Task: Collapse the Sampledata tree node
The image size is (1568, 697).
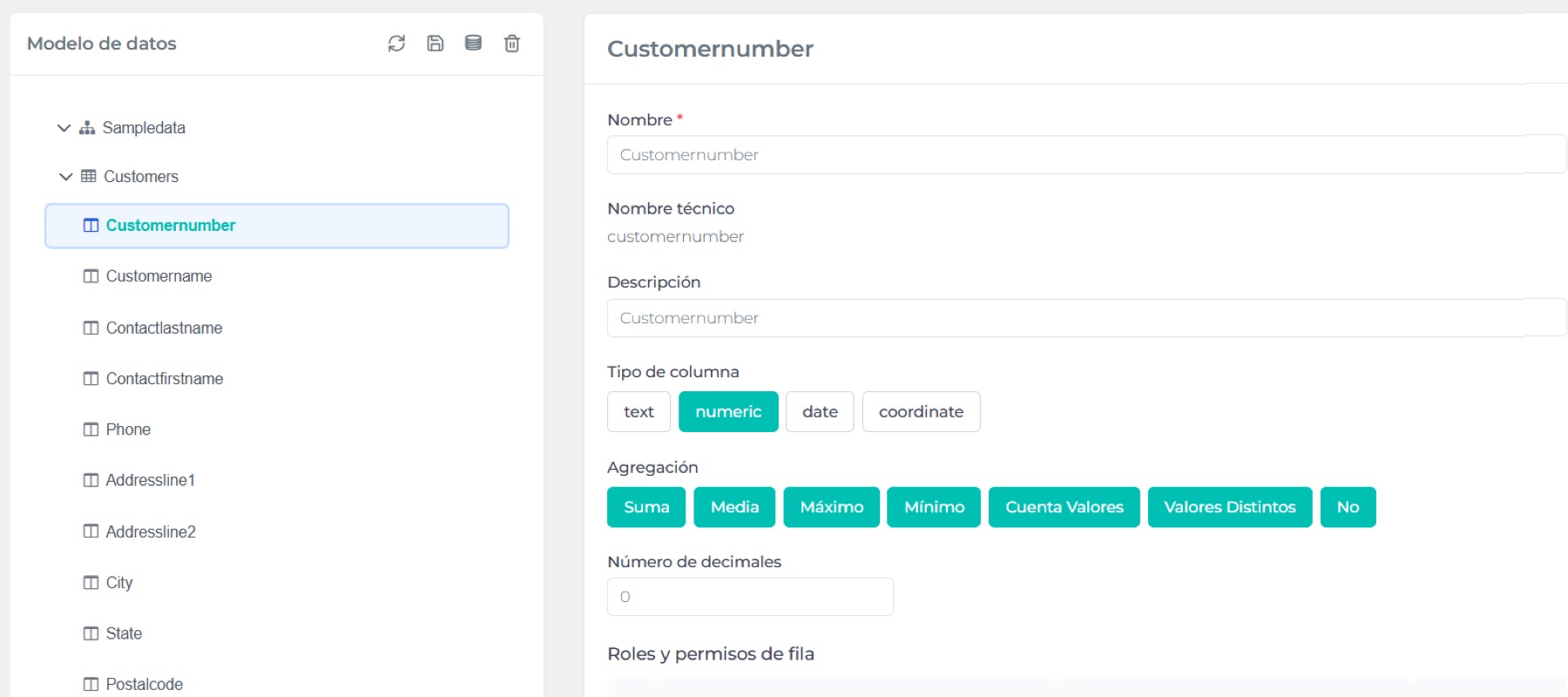Action: 64,128
